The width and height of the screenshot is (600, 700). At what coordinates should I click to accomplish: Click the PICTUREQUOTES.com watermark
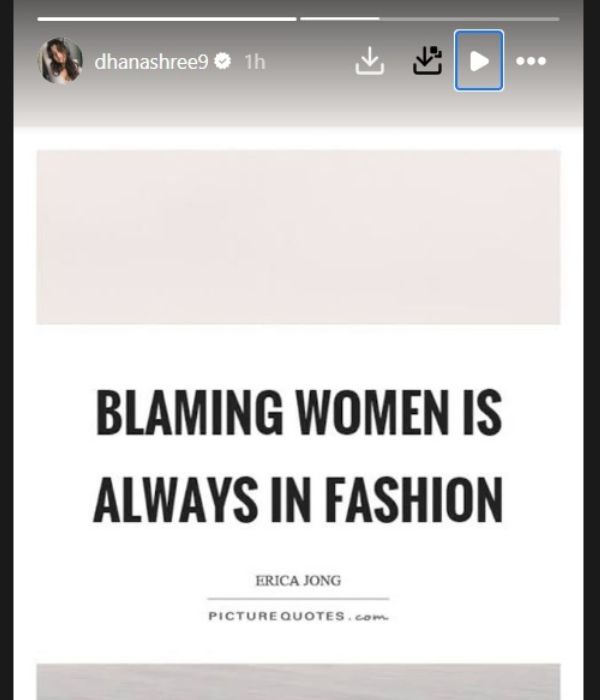tap(298, 616)
